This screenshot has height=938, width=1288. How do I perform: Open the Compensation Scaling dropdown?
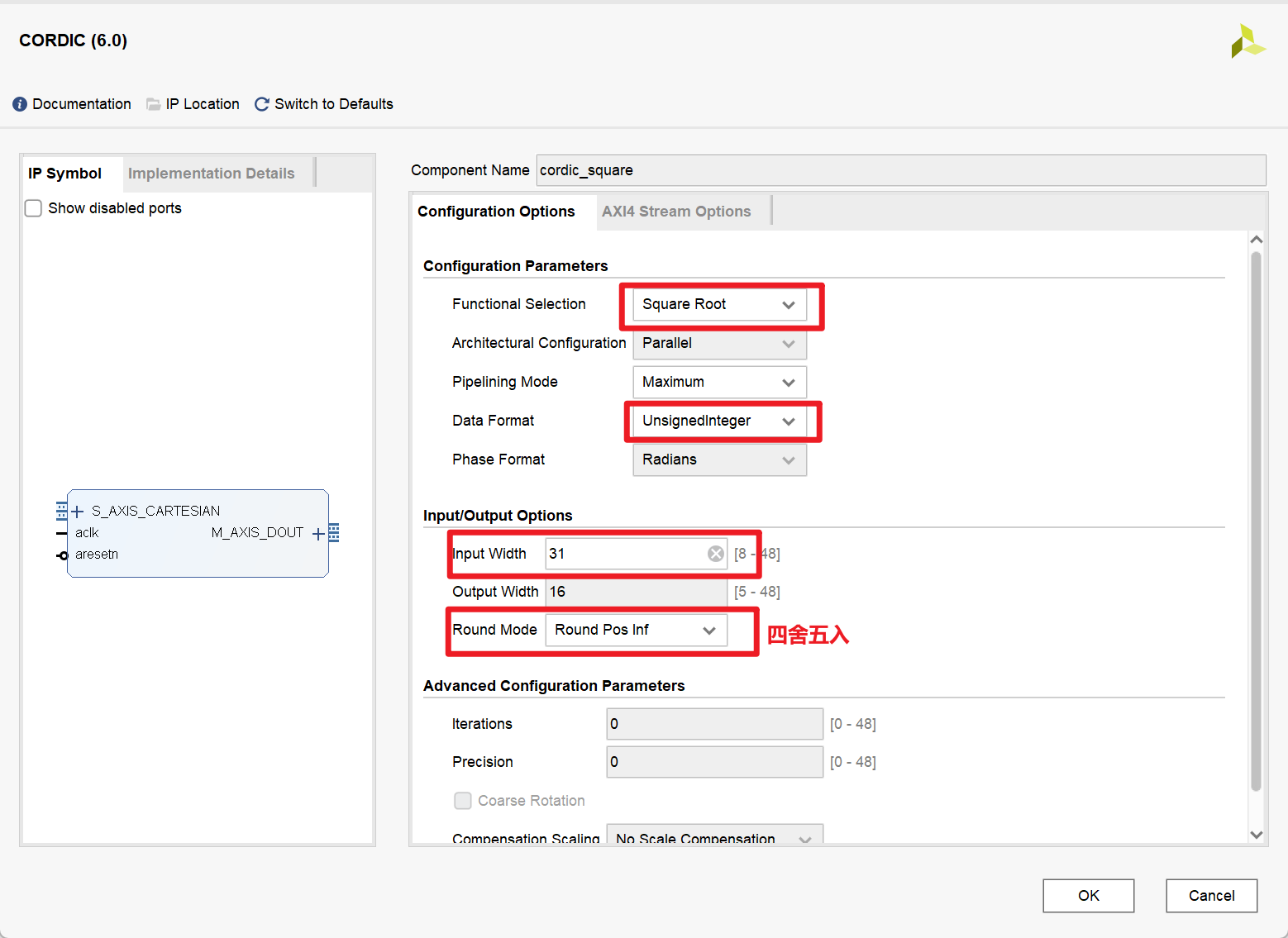click(x=714, y=834)
